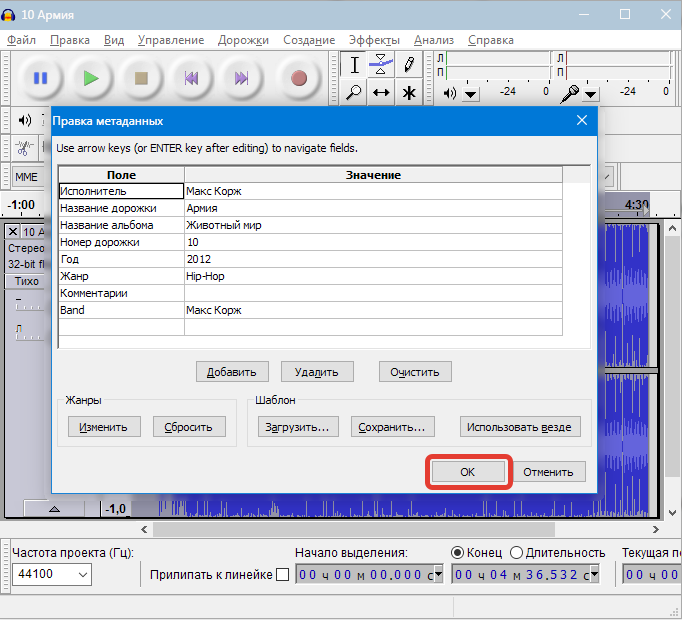This screenshot has height=620, width=682.
Task: Select the Конец radio button
Action: tap(458, 552)
